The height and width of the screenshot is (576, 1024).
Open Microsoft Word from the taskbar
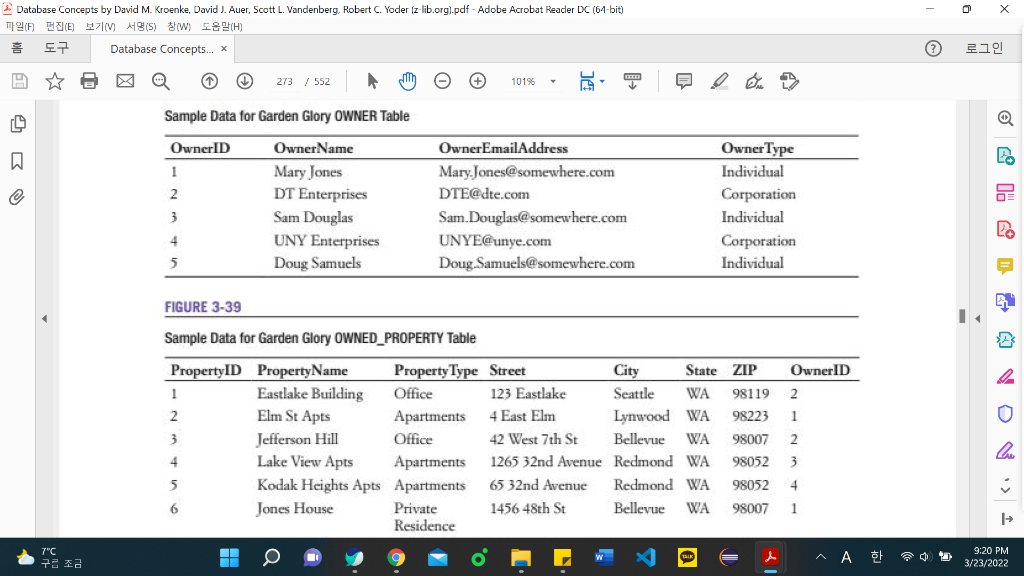pos(604,558)
